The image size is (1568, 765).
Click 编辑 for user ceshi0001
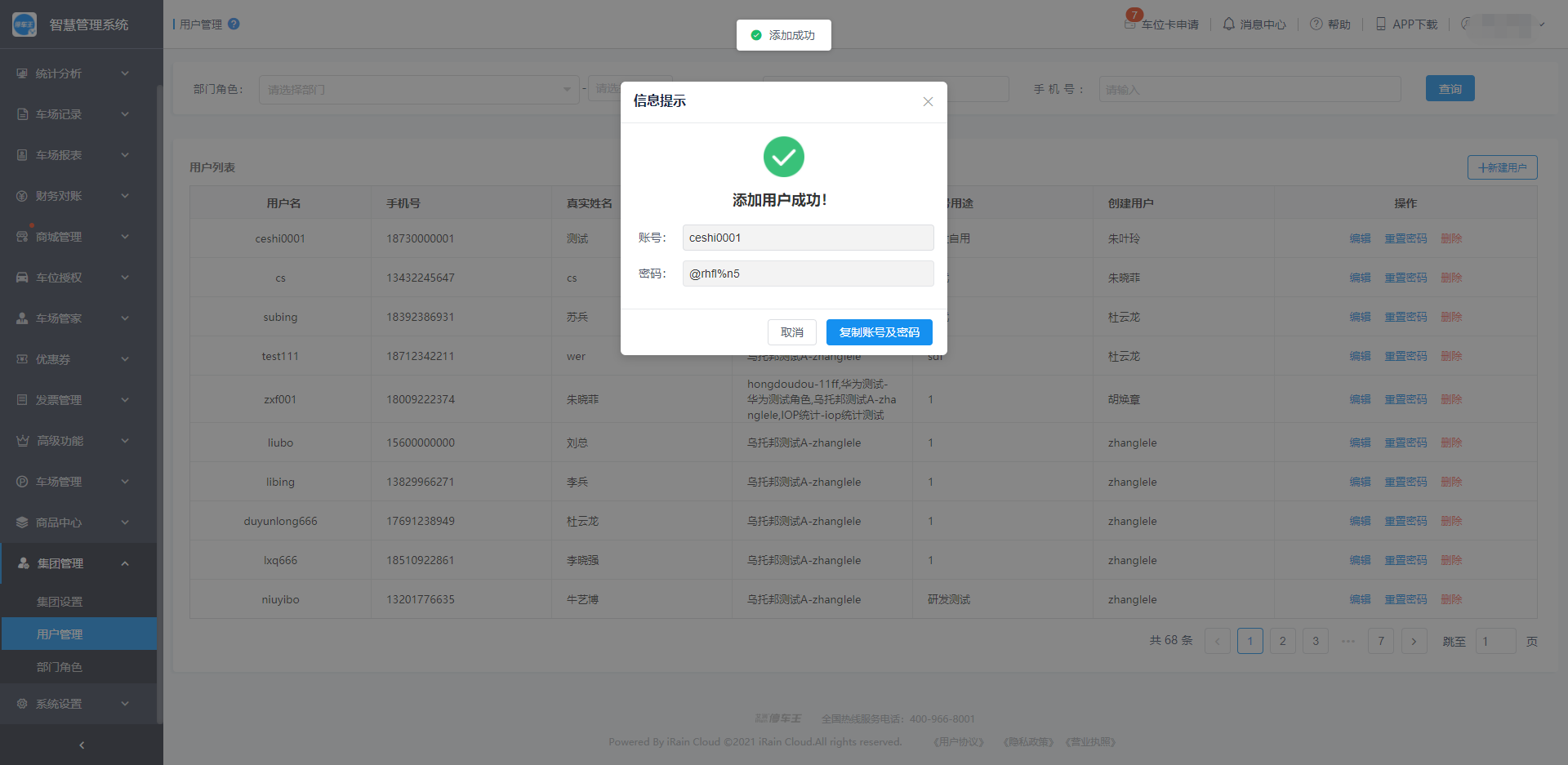pos(1360,238)
